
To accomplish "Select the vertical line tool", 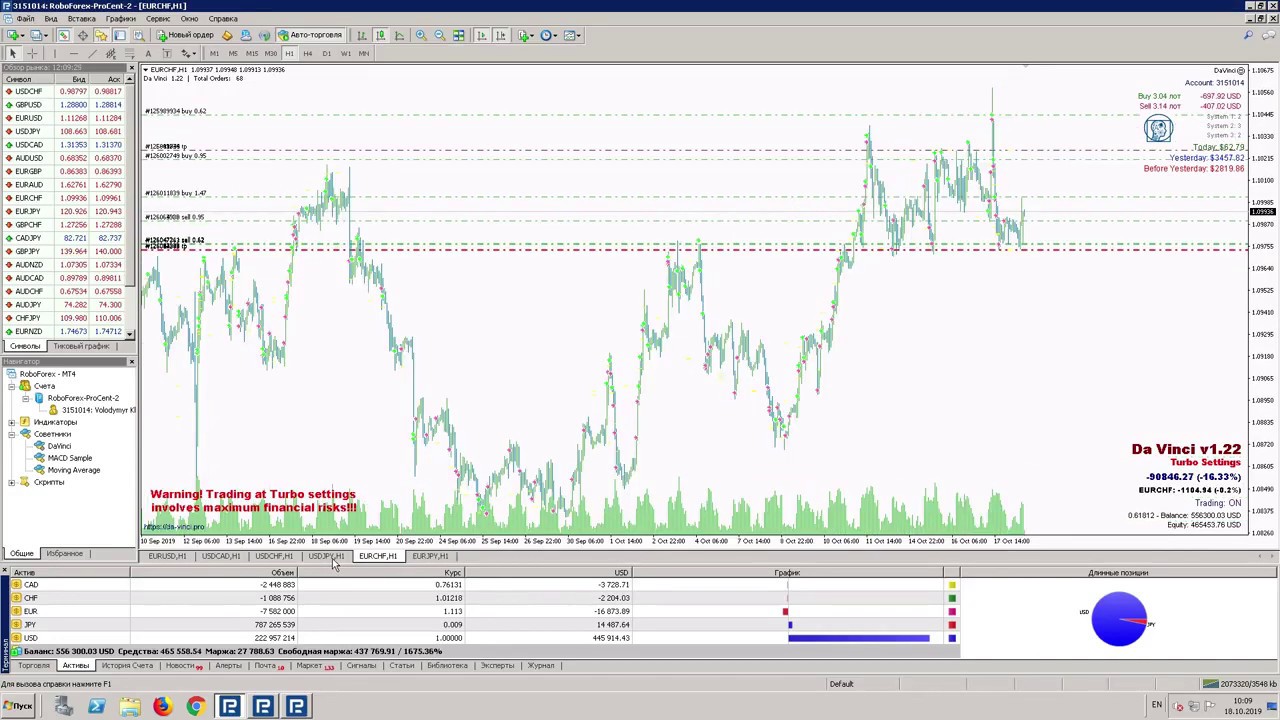I will (x=54, y=53).
